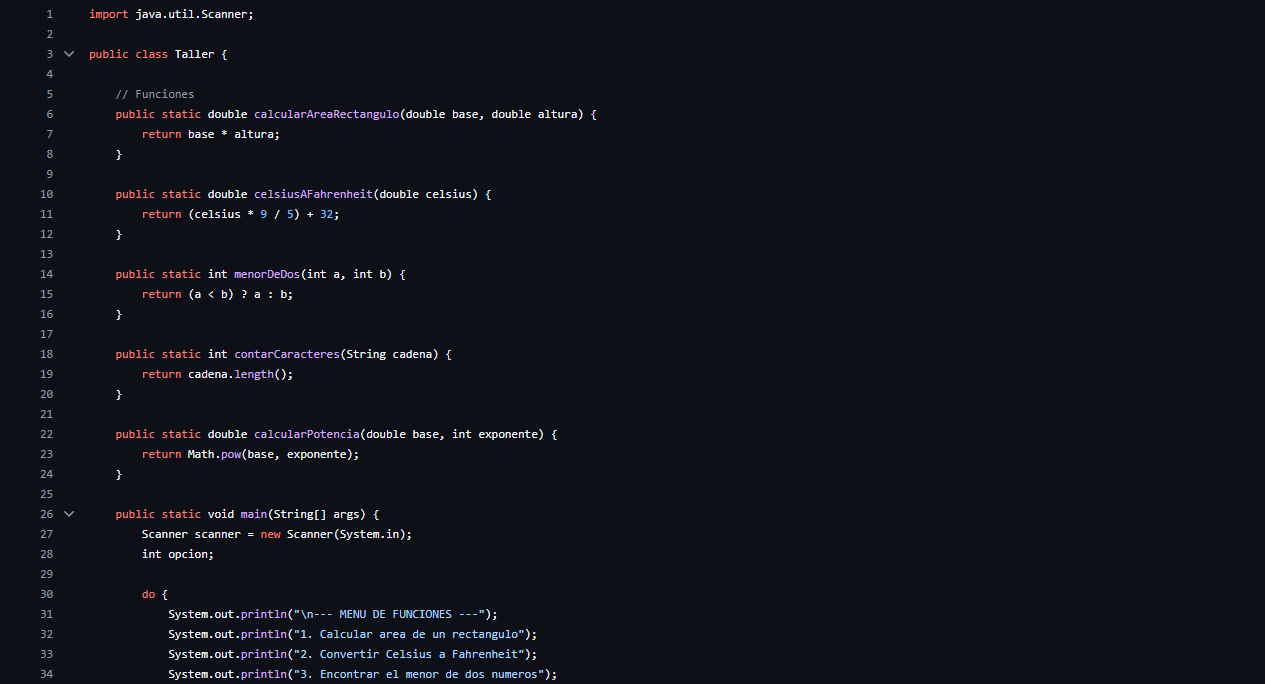Collapse the main method fold chevron
Viewport: 1265px width, 684px height.
[69, 514]
